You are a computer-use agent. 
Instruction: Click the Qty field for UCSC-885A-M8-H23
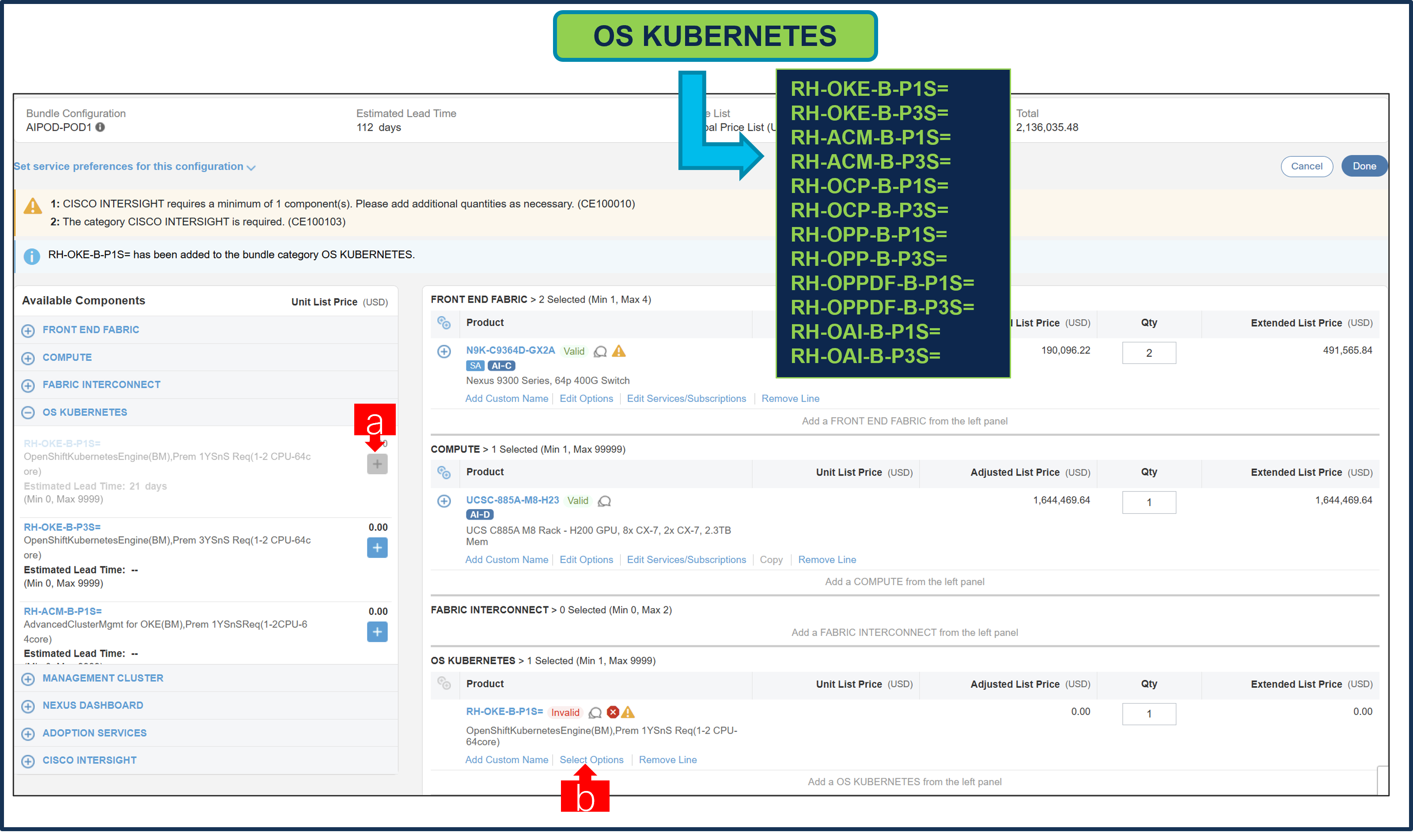1149,502
